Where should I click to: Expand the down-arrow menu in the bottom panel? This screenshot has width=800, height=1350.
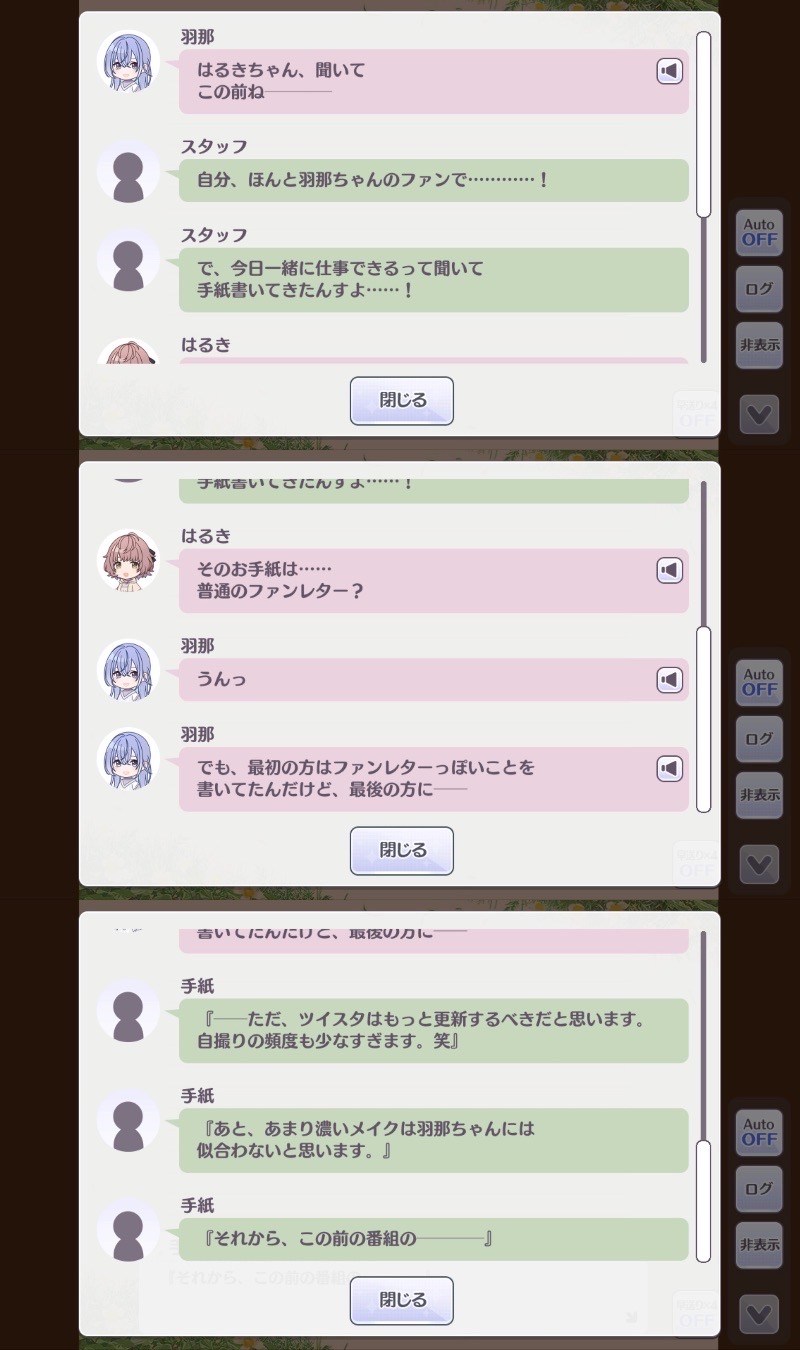[759, 1314]
